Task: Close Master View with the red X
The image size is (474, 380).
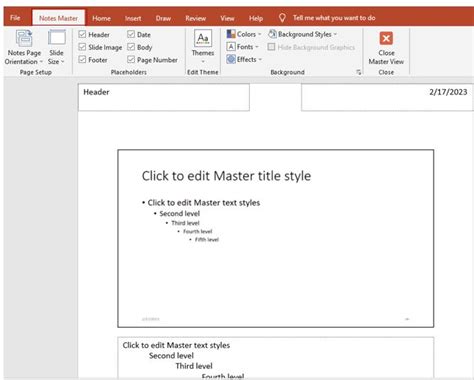Action: (x=386, y=38)
